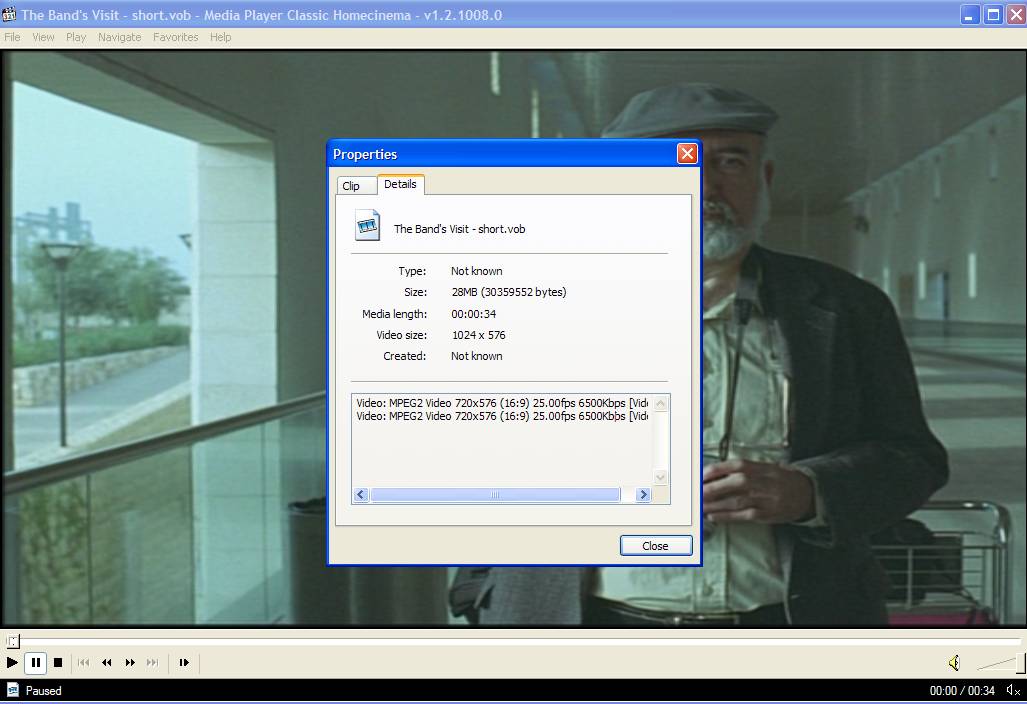Speed up playback with increase rate button
The image size is (1027, 704).
click(130, 663)
